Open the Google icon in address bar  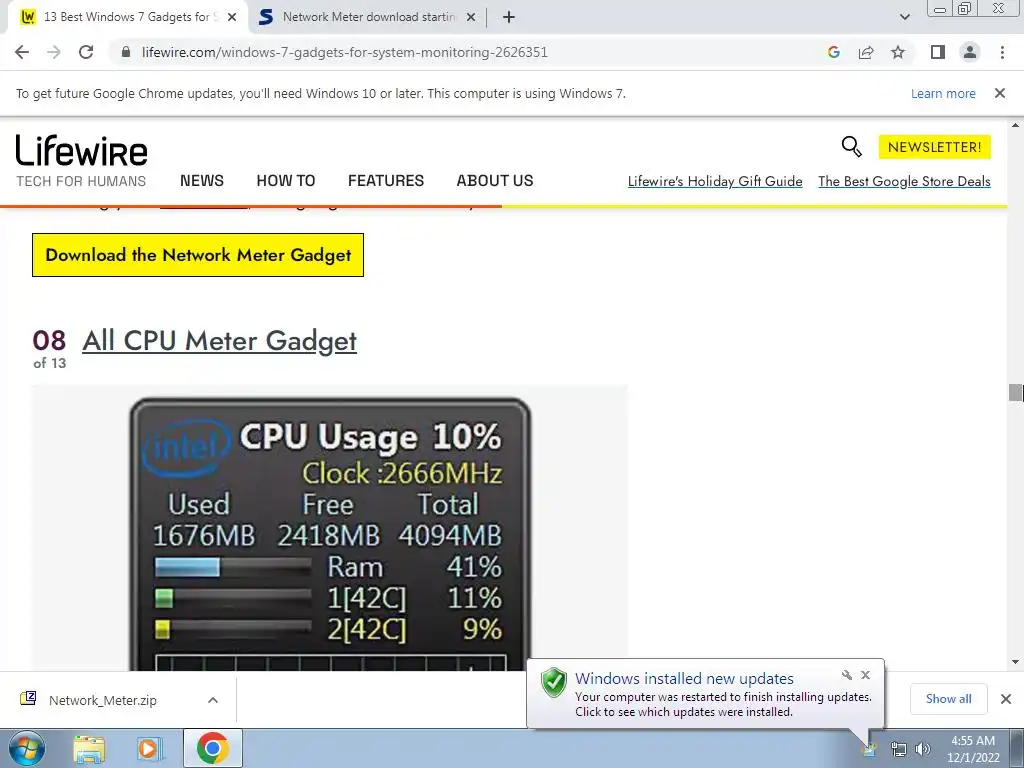click(x=833, y=52)
